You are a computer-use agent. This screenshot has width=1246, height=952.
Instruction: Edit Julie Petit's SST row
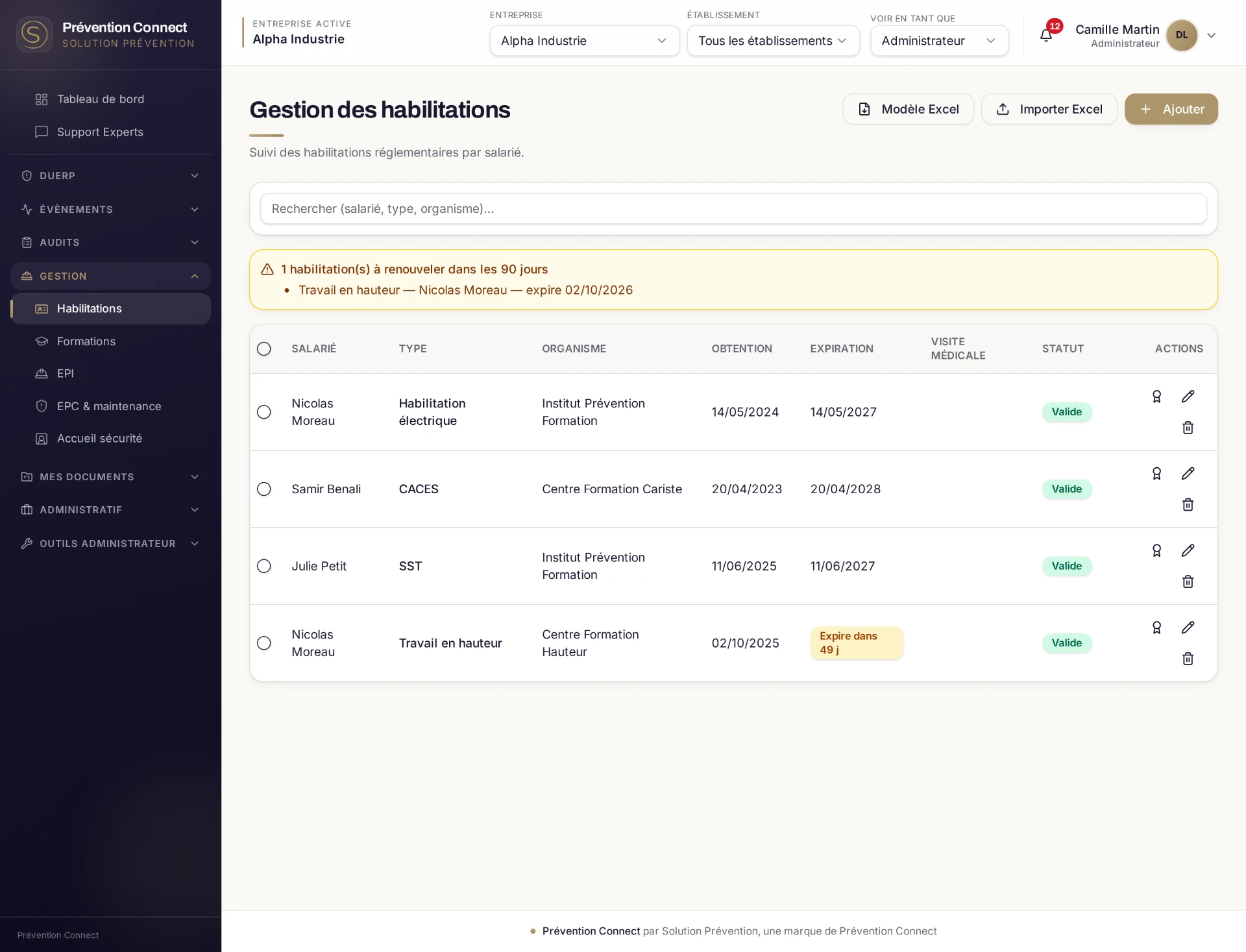click(1188, 551)
